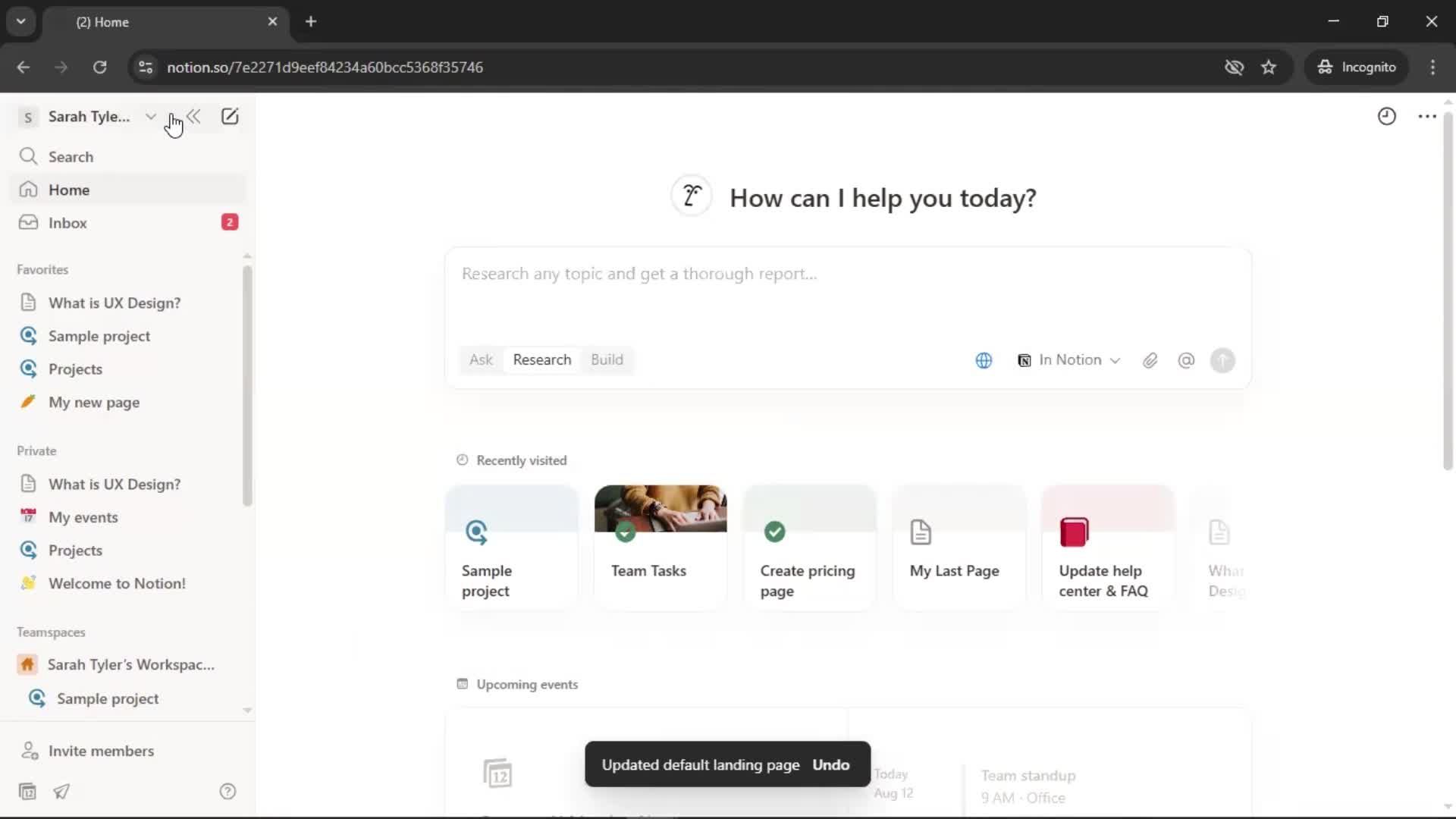Open the Chrome three-dot menu

tap(1432, 67)
